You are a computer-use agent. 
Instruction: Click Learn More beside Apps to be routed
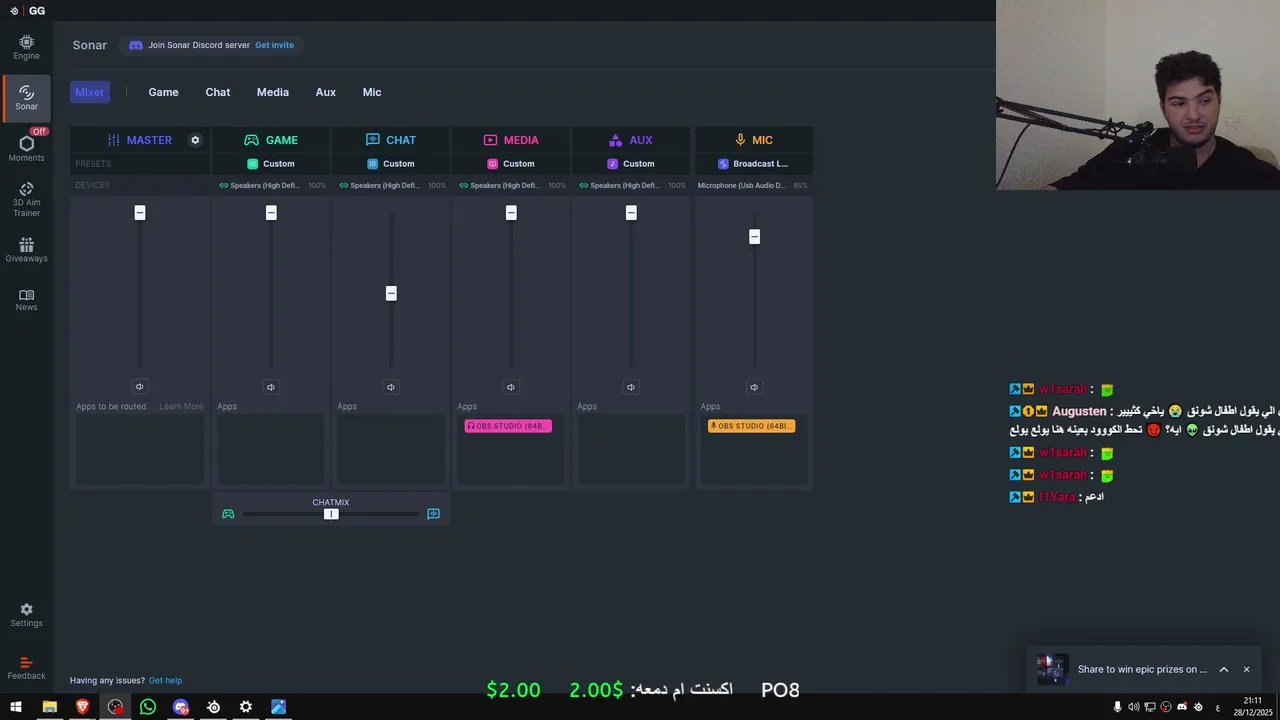(181, 407)
